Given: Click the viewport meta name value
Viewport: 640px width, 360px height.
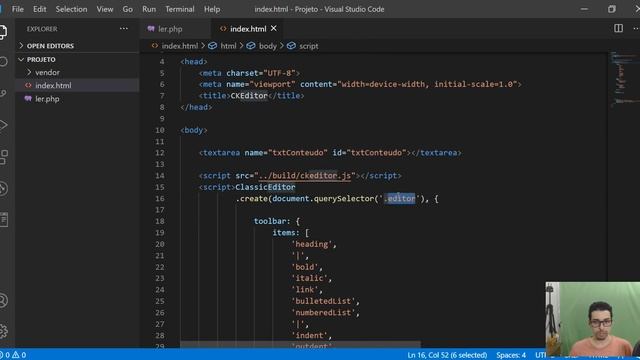Looking at the screenshot, I should click(272, 84).
